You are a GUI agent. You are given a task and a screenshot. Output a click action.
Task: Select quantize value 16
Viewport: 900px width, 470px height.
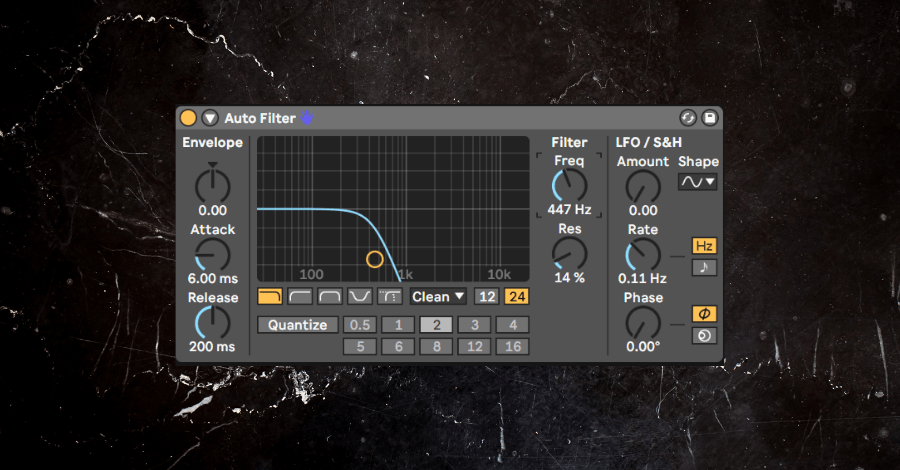(x=513, y=347)
